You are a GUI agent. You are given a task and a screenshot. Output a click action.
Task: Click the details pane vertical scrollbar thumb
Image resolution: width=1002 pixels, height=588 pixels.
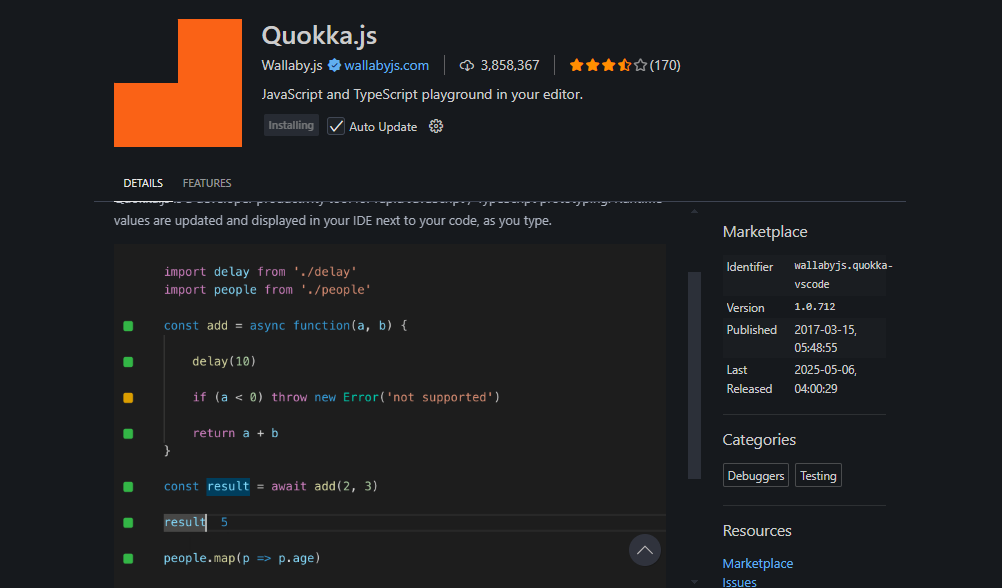coord(694,375)
